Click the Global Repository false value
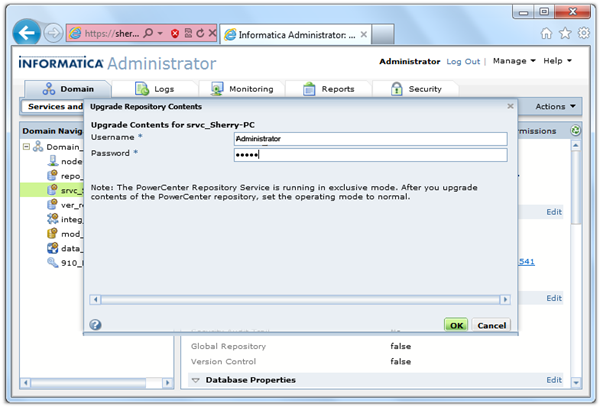Screen dimensions: 600x407 (x=401, y=346)
